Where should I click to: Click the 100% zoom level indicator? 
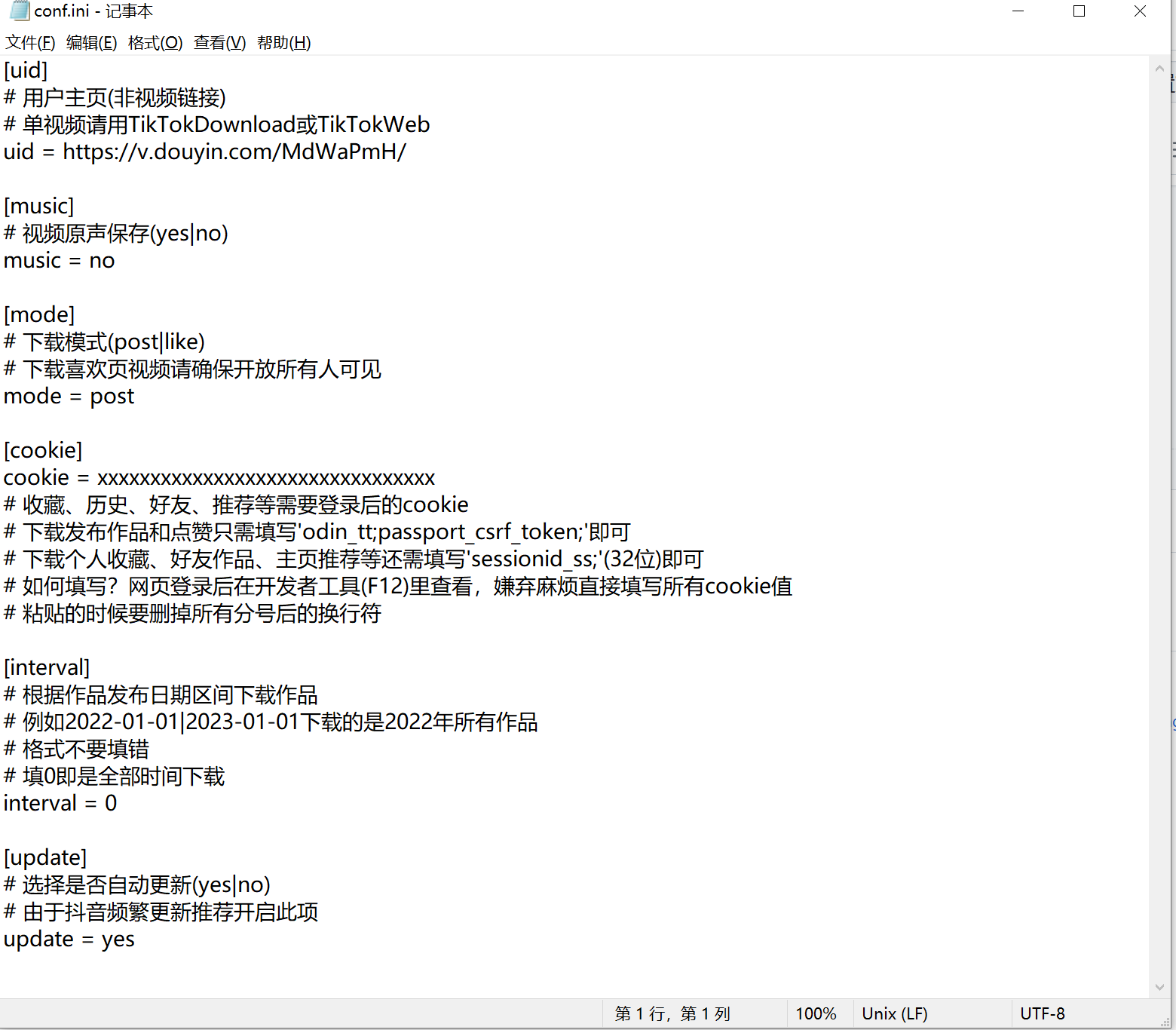816,1013
